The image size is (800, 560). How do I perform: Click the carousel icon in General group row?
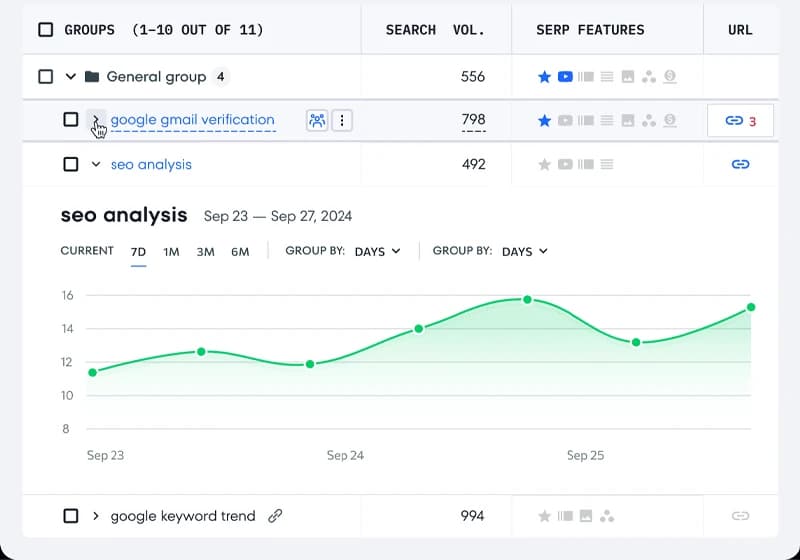pyautogui.click(x=586, y=77)
